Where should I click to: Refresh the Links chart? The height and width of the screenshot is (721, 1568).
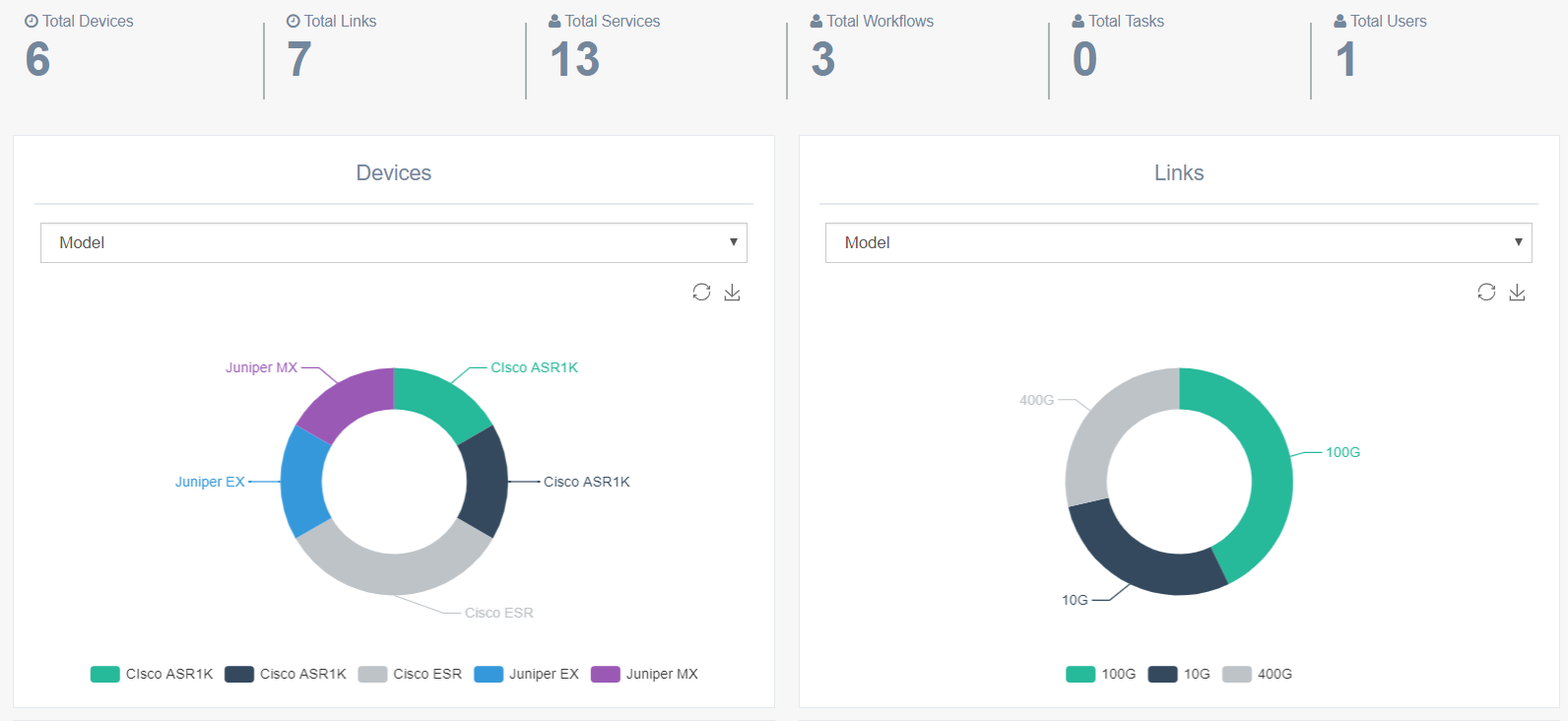1486,292
